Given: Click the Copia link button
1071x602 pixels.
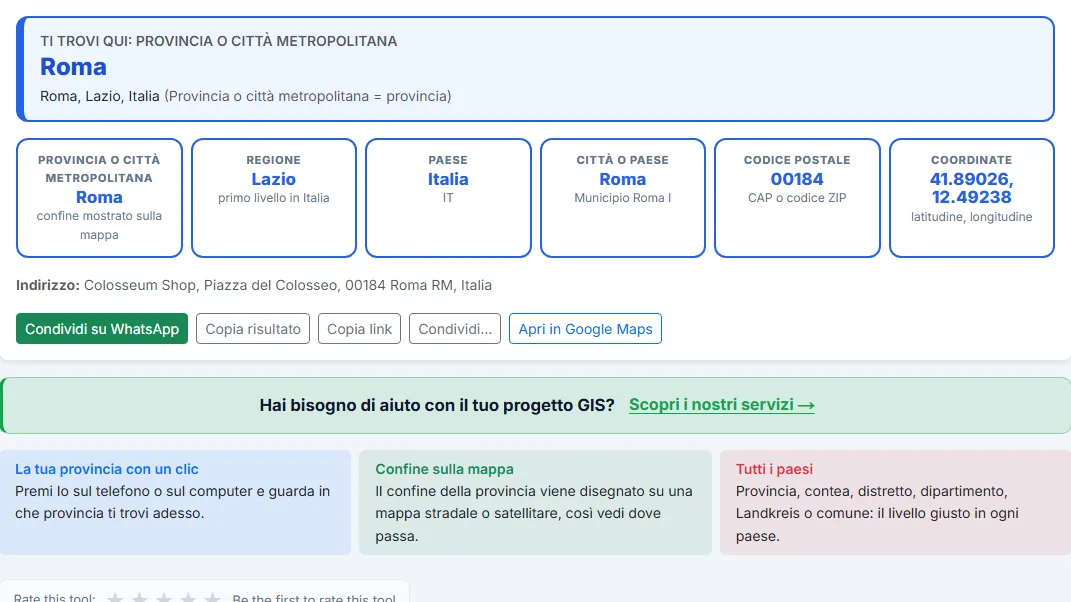Looking at the screenshot, I should click(359, 329).
